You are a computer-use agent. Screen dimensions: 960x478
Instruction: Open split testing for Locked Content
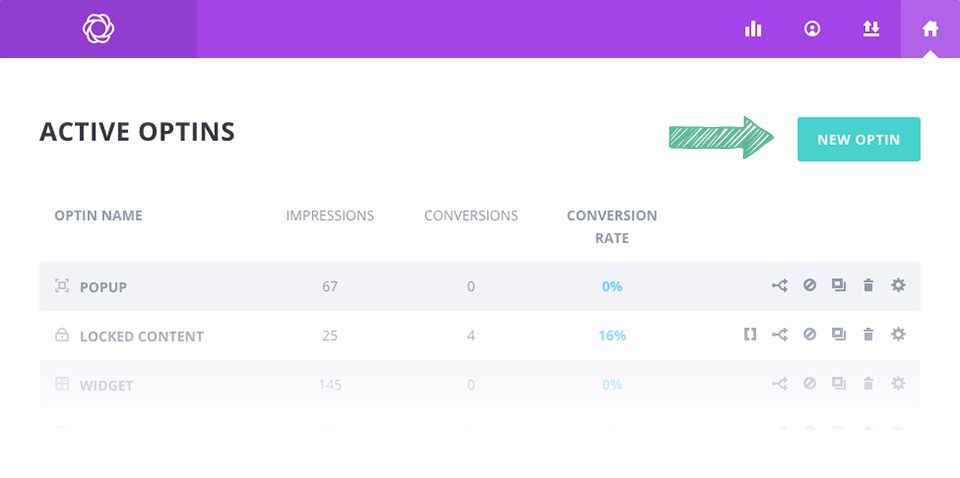(x=780, y=335)
